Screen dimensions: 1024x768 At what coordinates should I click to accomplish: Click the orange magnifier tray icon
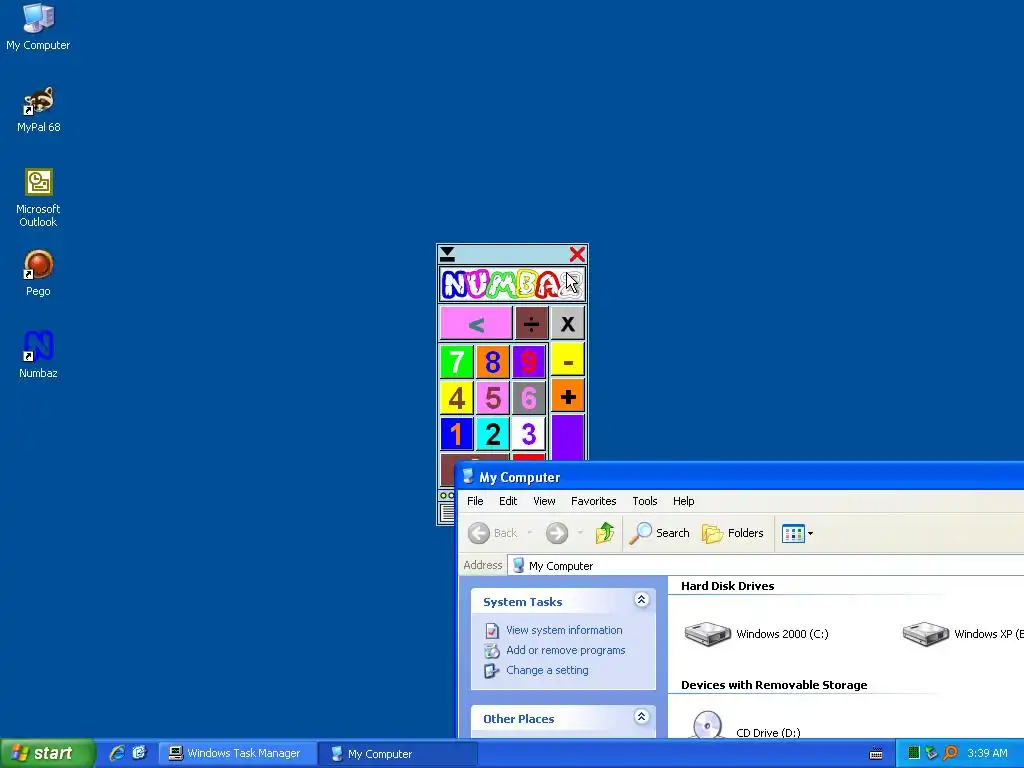(x=950, y=753)
